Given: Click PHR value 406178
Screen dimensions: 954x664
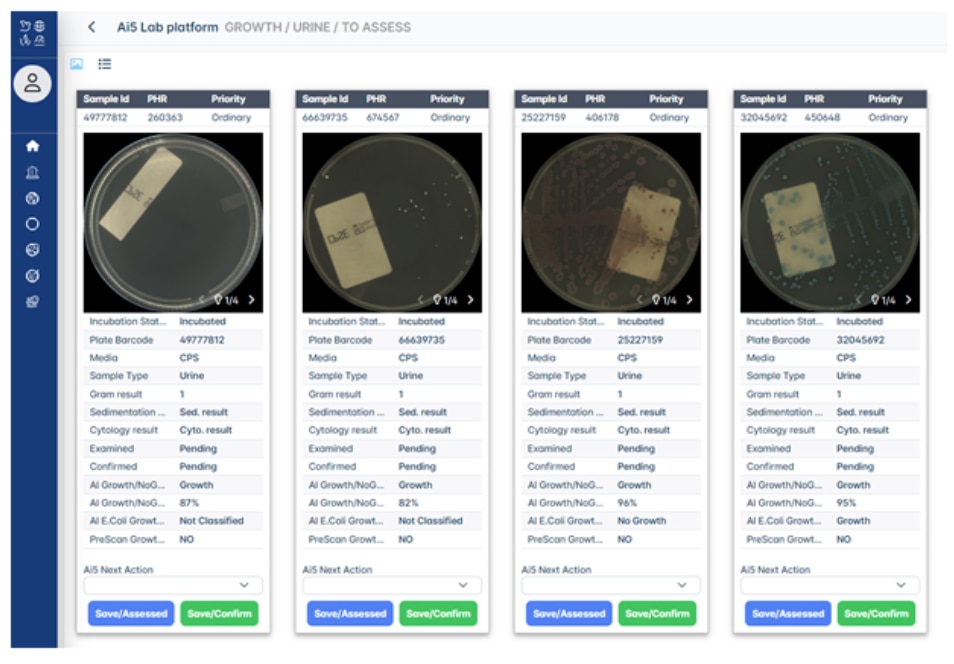Looking at the screenshot, I should click(602, 117).
